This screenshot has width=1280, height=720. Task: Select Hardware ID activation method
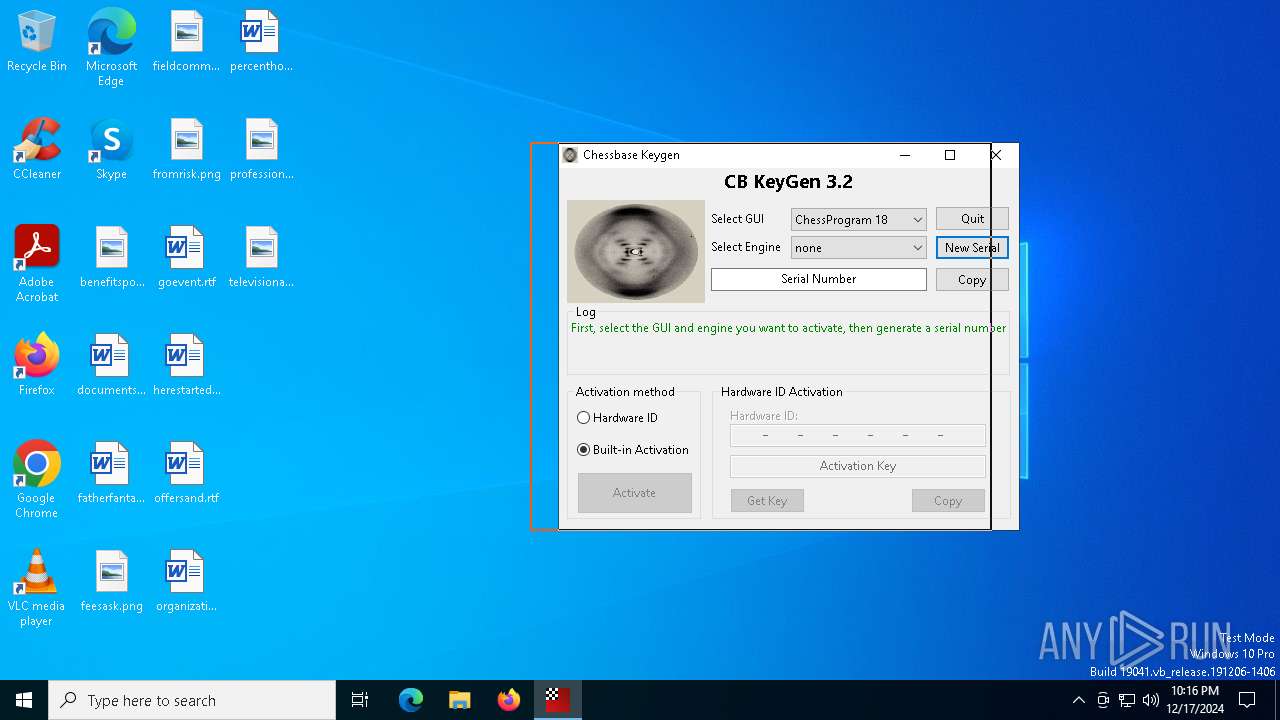pyautogui.click(x=618, y=418)
